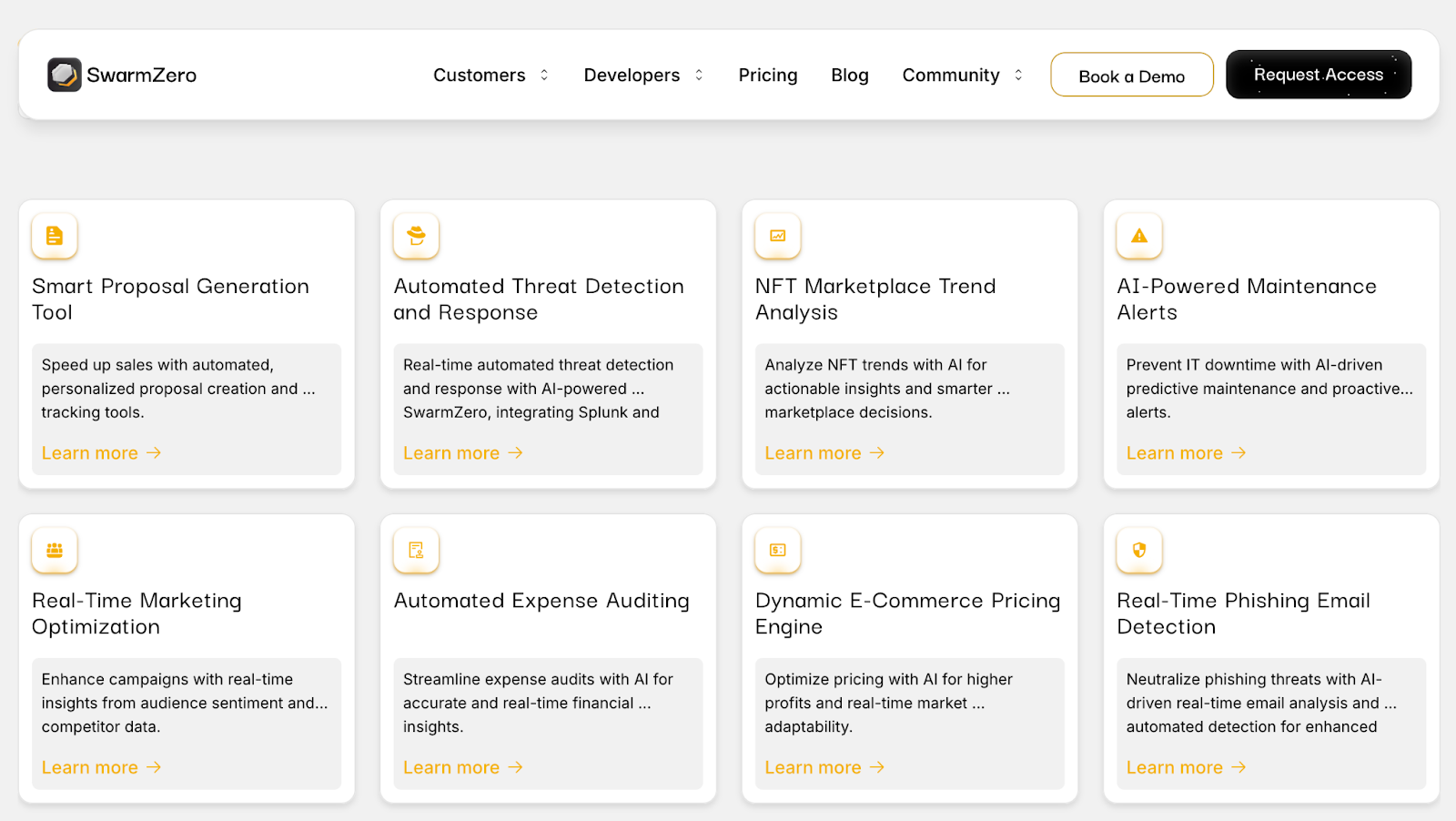The image size is (1456, 821).
Task: Click the Dynamic E-Commerce Pricing money icon
Action: (778, 550)
